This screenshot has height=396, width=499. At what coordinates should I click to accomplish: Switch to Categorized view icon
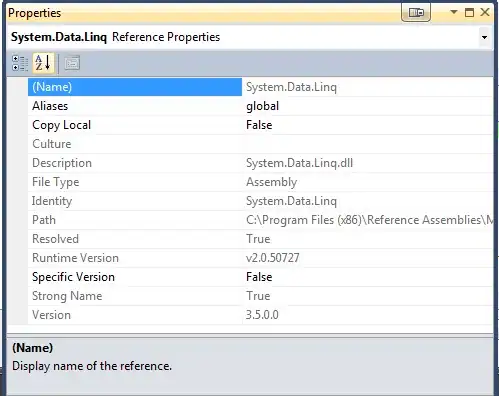[x=20, y=63]
